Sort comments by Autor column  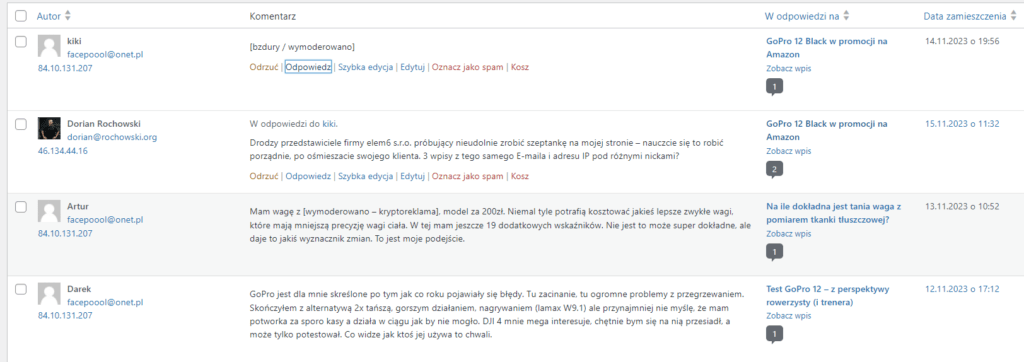pyautogui.click(x=54, y=16)
